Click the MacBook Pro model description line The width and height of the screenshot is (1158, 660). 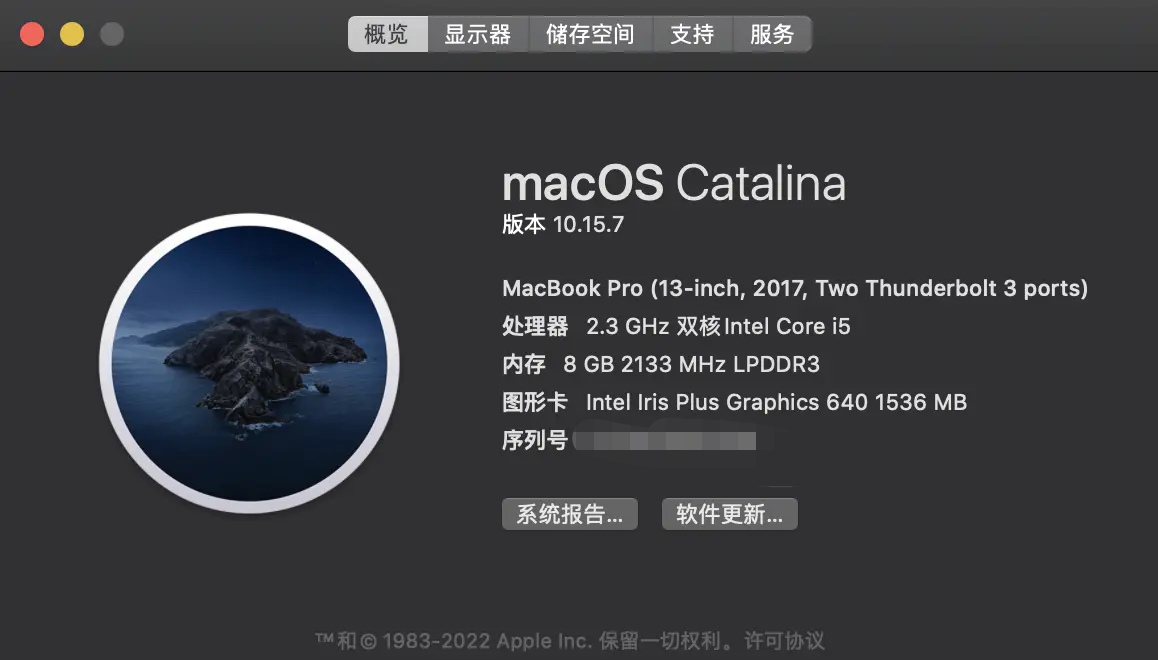pos(794,288)
